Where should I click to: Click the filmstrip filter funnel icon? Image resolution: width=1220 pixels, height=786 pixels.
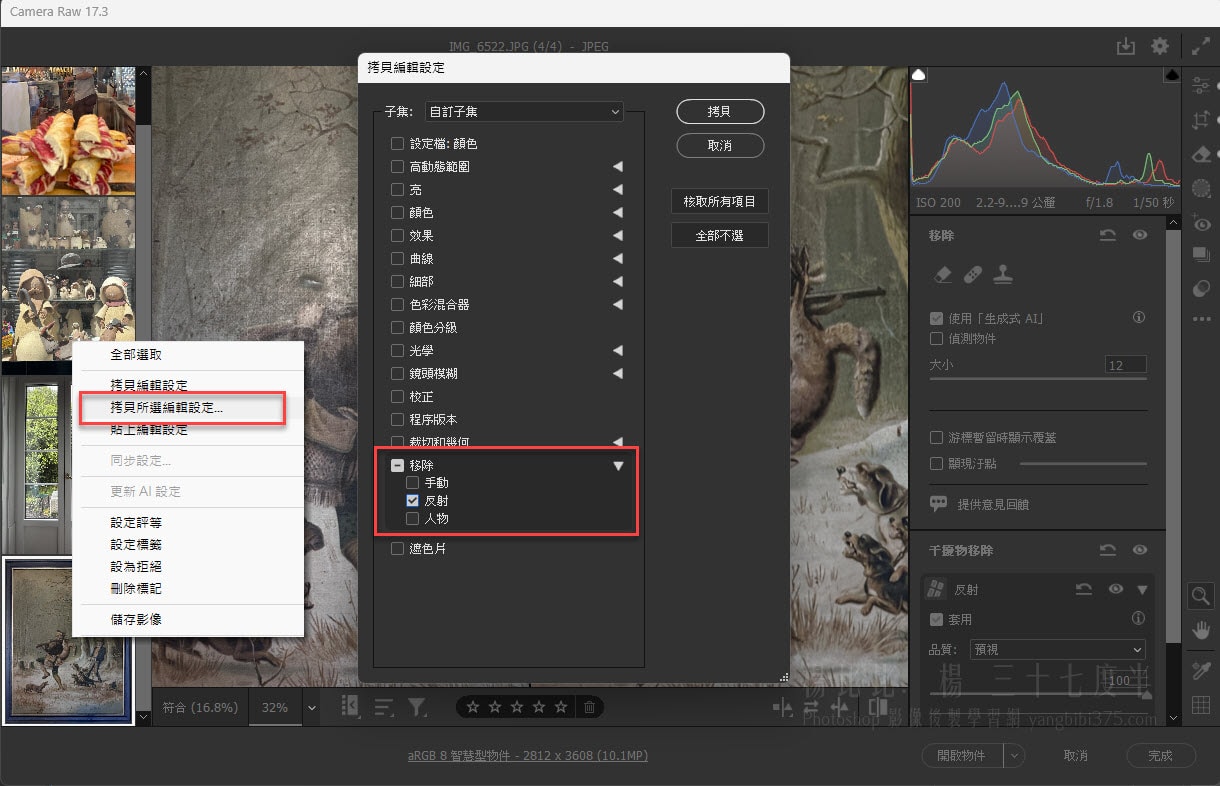point(417,707)
